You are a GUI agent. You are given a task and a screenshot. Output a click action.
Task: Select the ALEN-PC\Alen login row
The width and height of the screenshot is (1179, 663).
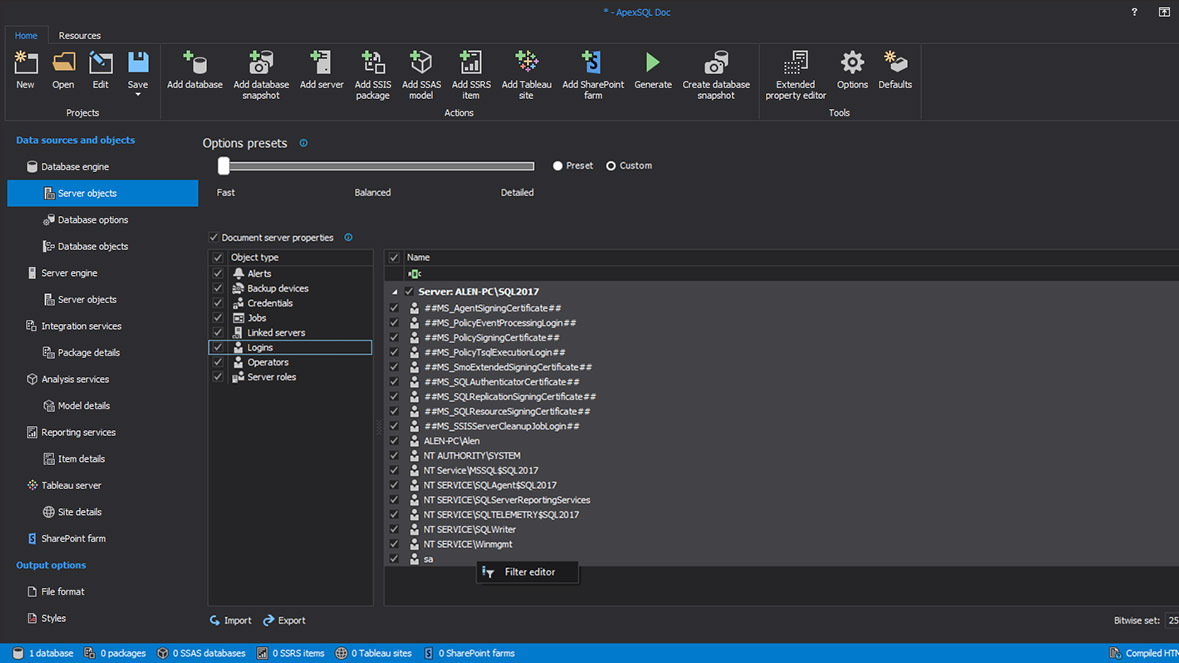pos(781,441)
